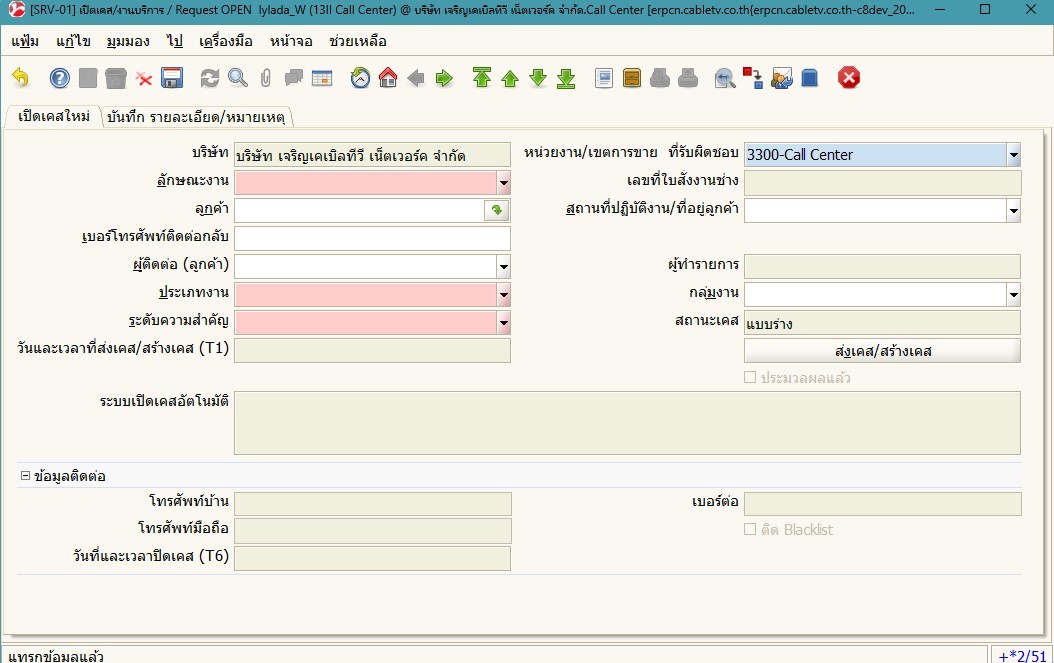The width and height of the screenshot is (1054, 663).
Task: Open the เครื่องมือ menu
Action: [x=225, y=42]
